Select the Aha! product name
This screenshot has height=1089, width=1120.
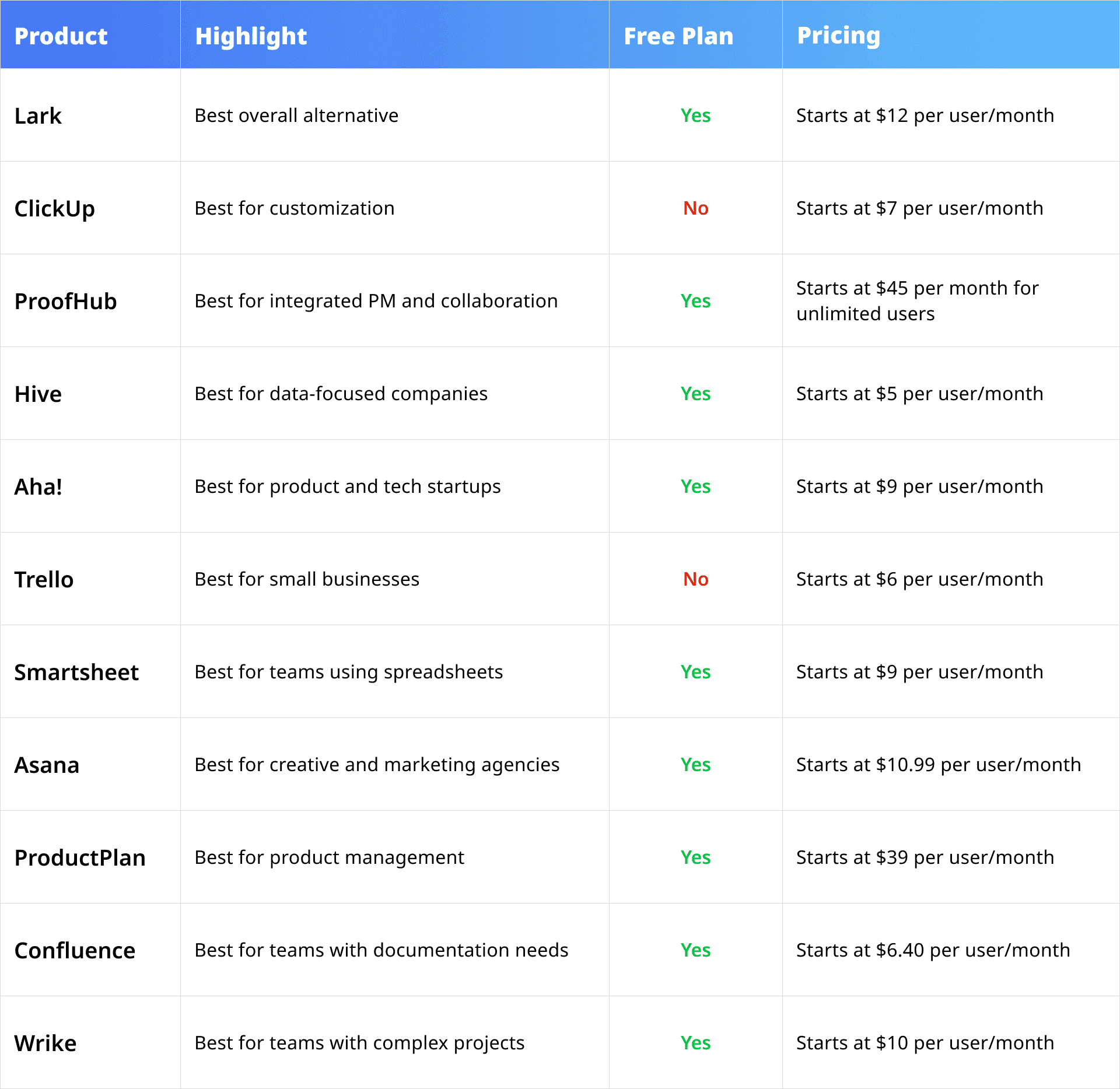click(38, 486)
